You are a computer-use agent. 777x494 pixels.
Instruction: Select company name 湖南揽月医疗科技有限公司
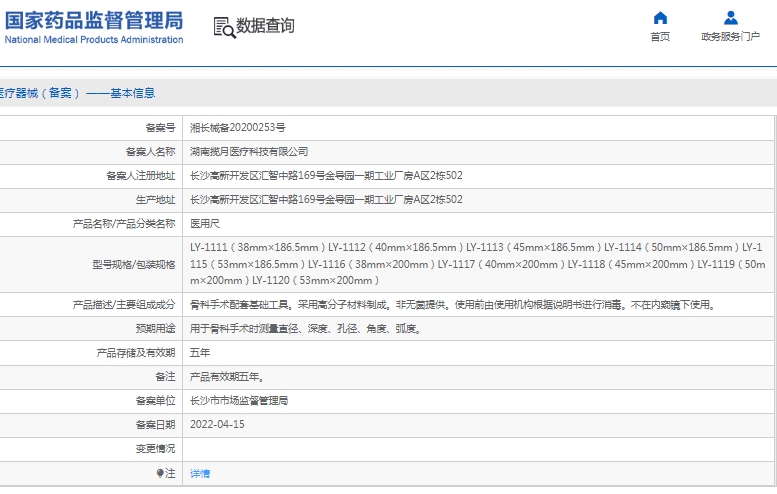pos(249,152)
